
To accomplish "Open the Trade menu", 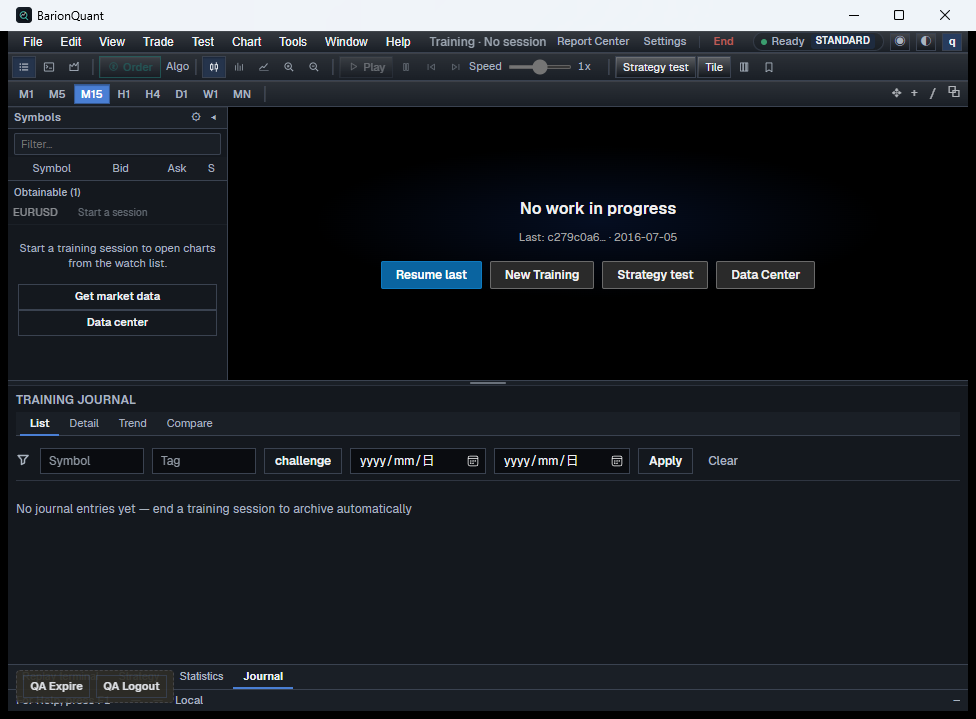I will tap(158, 42).
